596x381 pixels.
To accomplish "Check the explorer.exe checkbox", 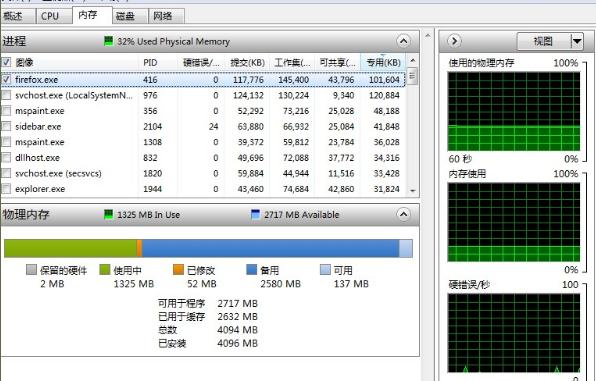I will pos(6,189).
